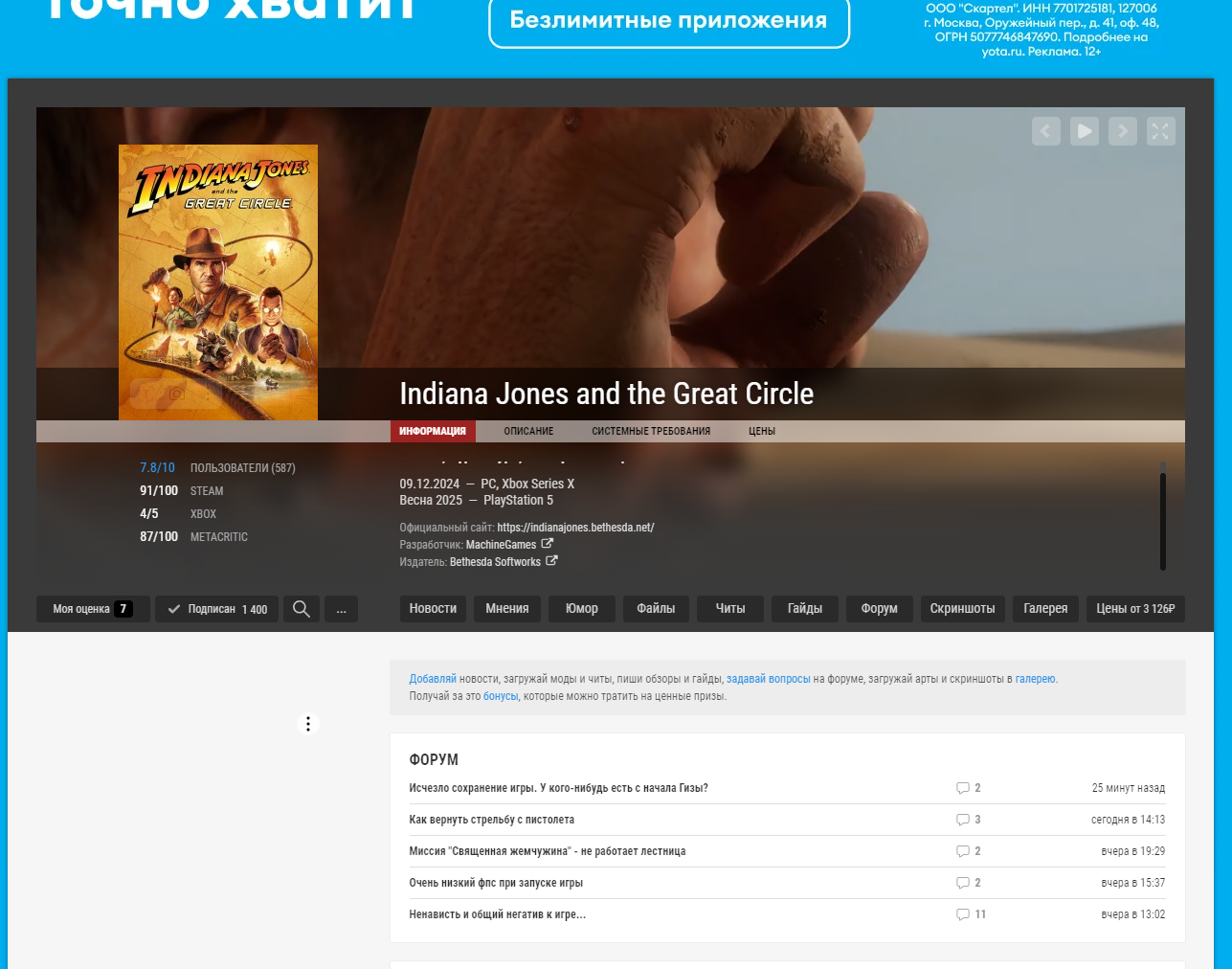Click the "вчера в 19:29" timestamp
Image resolution: width=1232 pixels, height=969 pixels.
[1133, 851]
